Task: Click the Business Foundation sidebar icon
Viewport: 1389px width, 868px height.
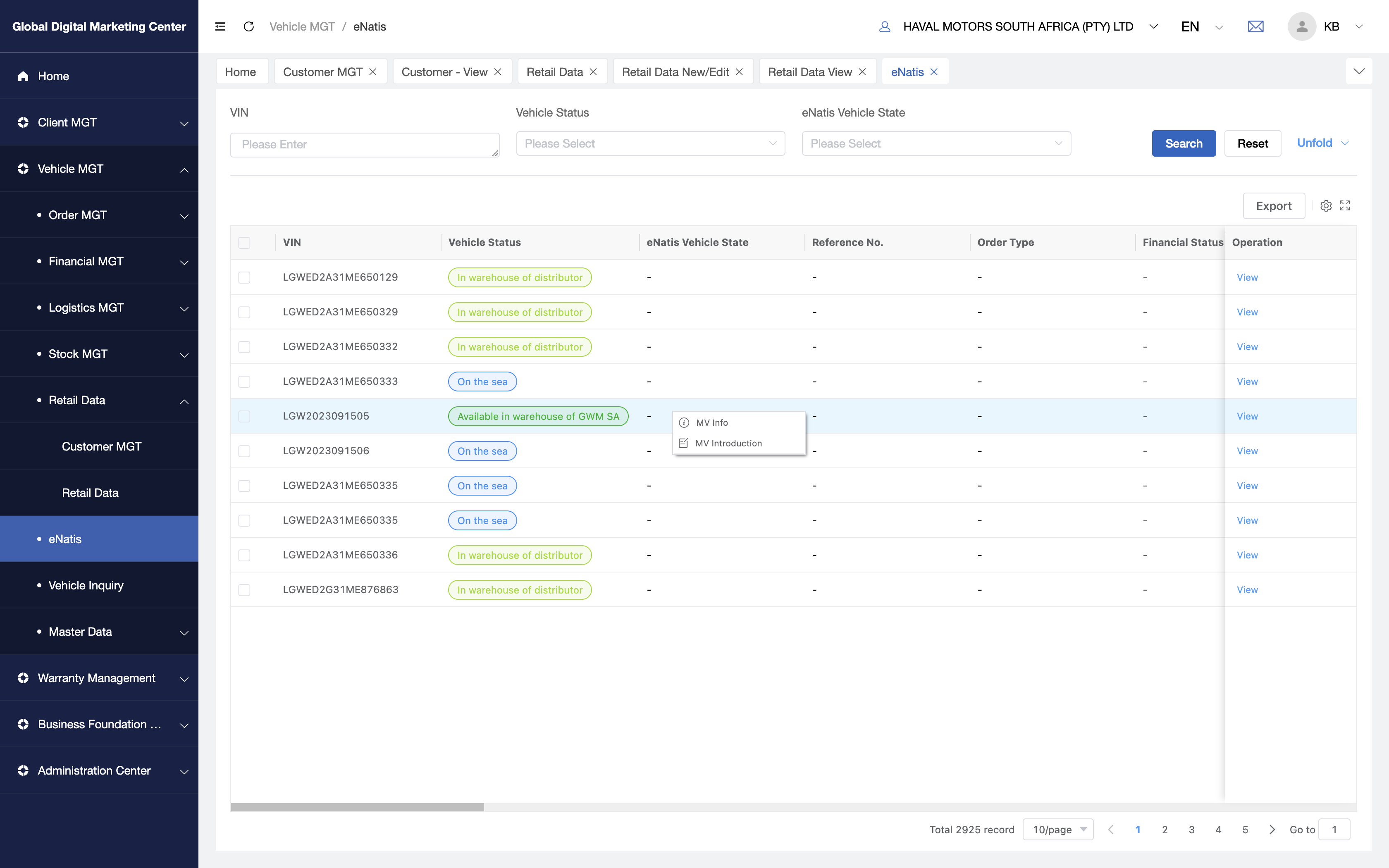Action: click(x=23, y=725)
